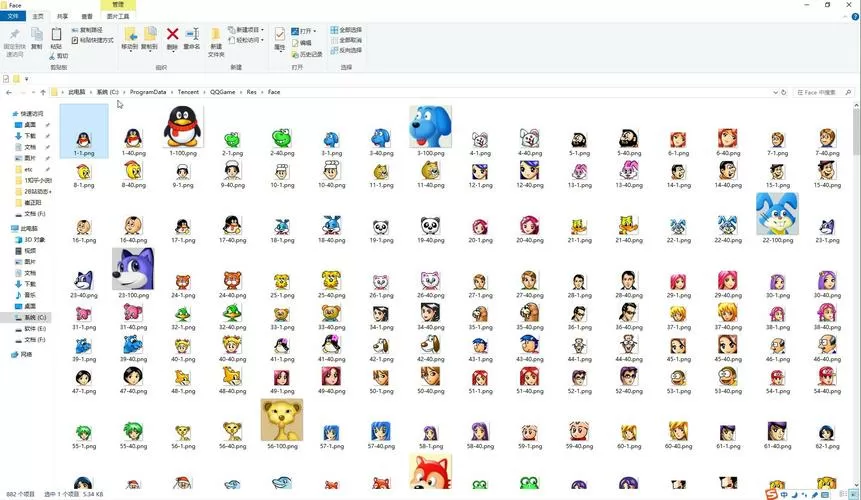This screenshot has width=861, height=500.
Task: Click the Quick Access Toolbar properties icon
Action: click(x=6, y=79)
